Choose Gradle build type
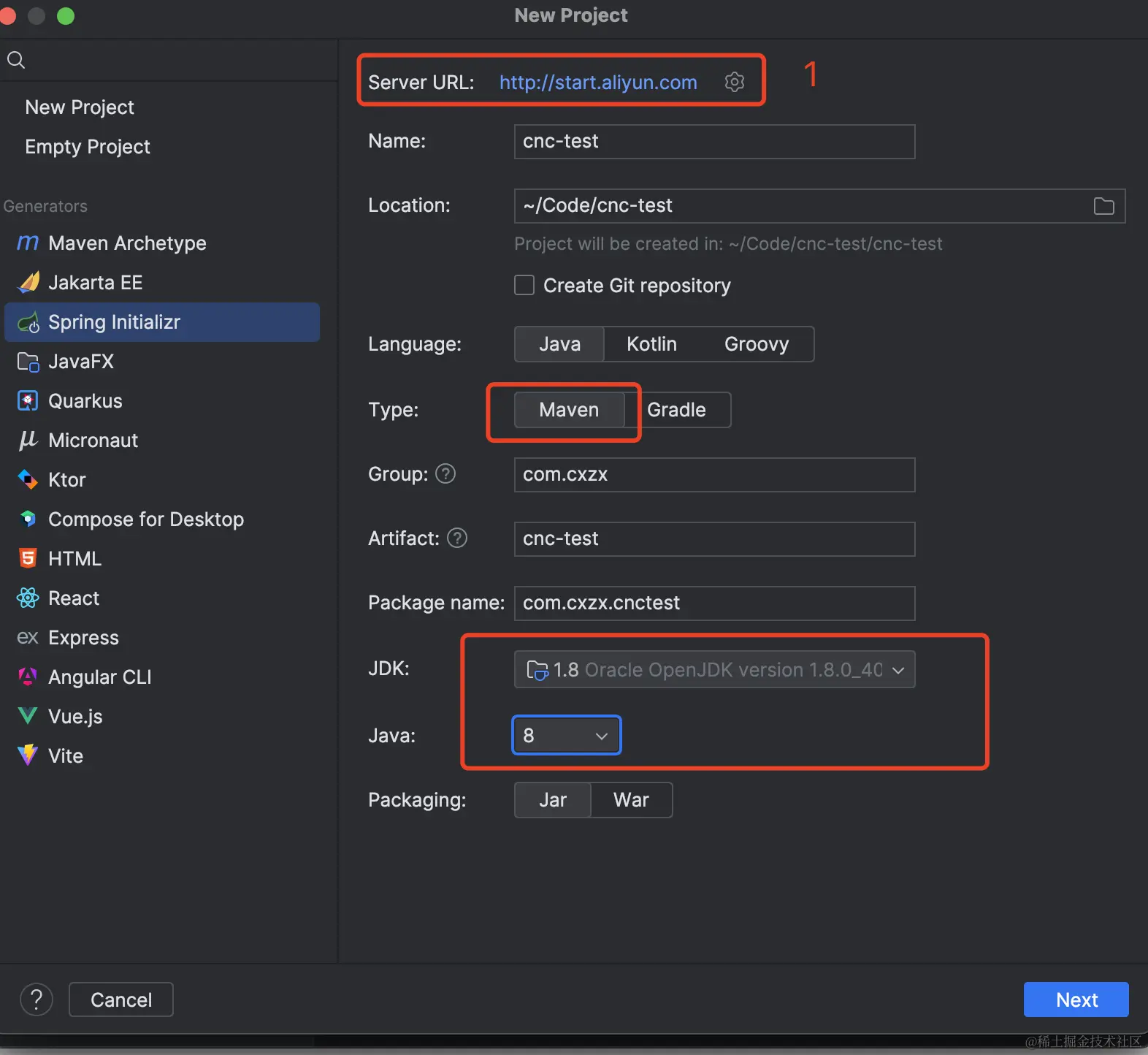Image resolution: width=1148 pixels, height=1055 pixels. point(677,410)
